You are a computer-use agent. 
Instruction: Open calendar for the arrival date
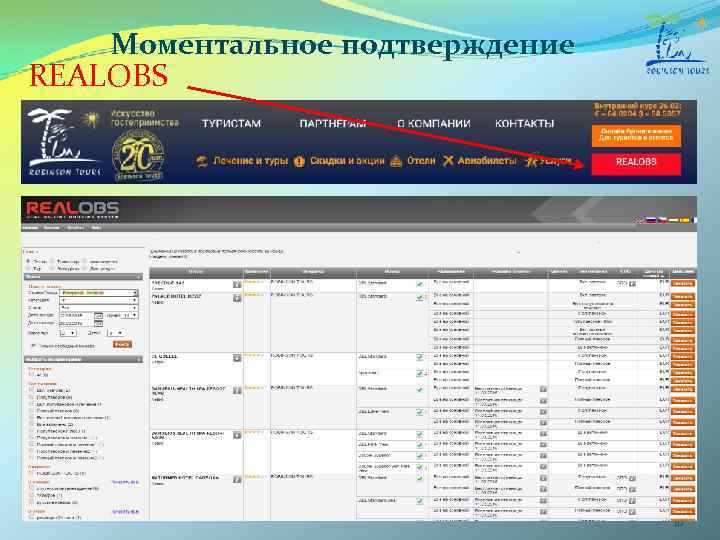(98, 316)
